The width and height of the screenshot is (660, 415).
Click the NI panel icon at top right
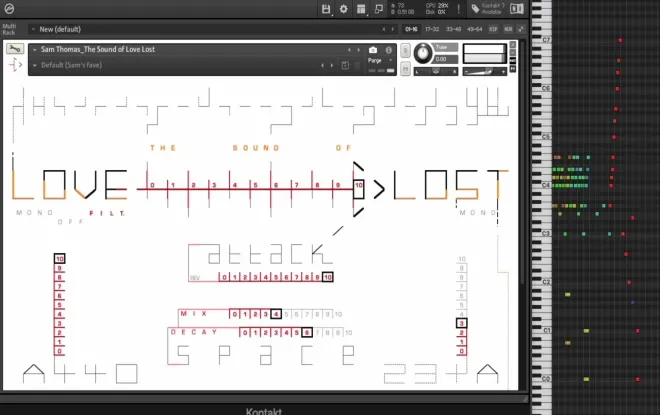click(517, 9)
